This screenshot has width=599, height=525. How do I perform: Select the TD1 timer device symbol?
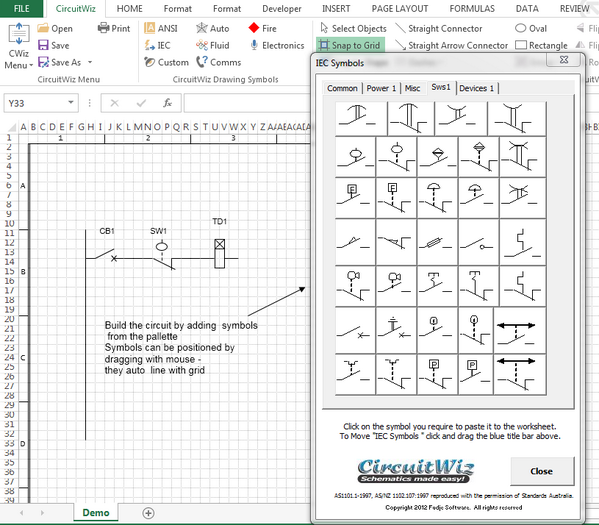pyautogui.click(x=219, y=254)
